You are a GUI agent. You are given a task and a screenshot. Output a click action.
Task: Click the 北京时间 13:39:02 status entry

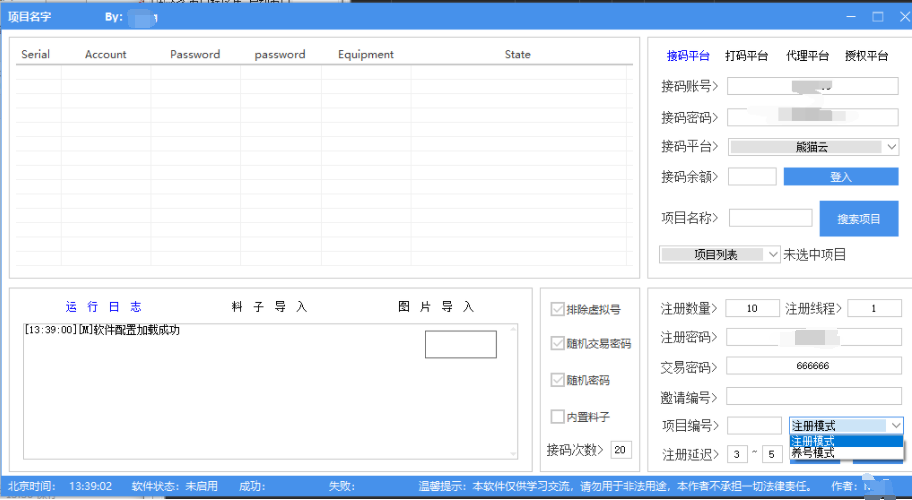60,486
